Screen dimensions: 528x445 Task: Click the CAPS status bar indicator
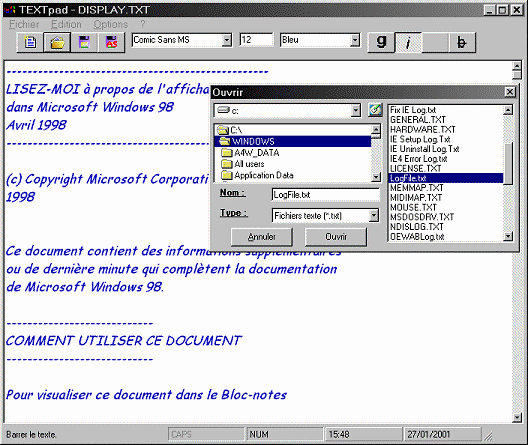tap(206, 435)
